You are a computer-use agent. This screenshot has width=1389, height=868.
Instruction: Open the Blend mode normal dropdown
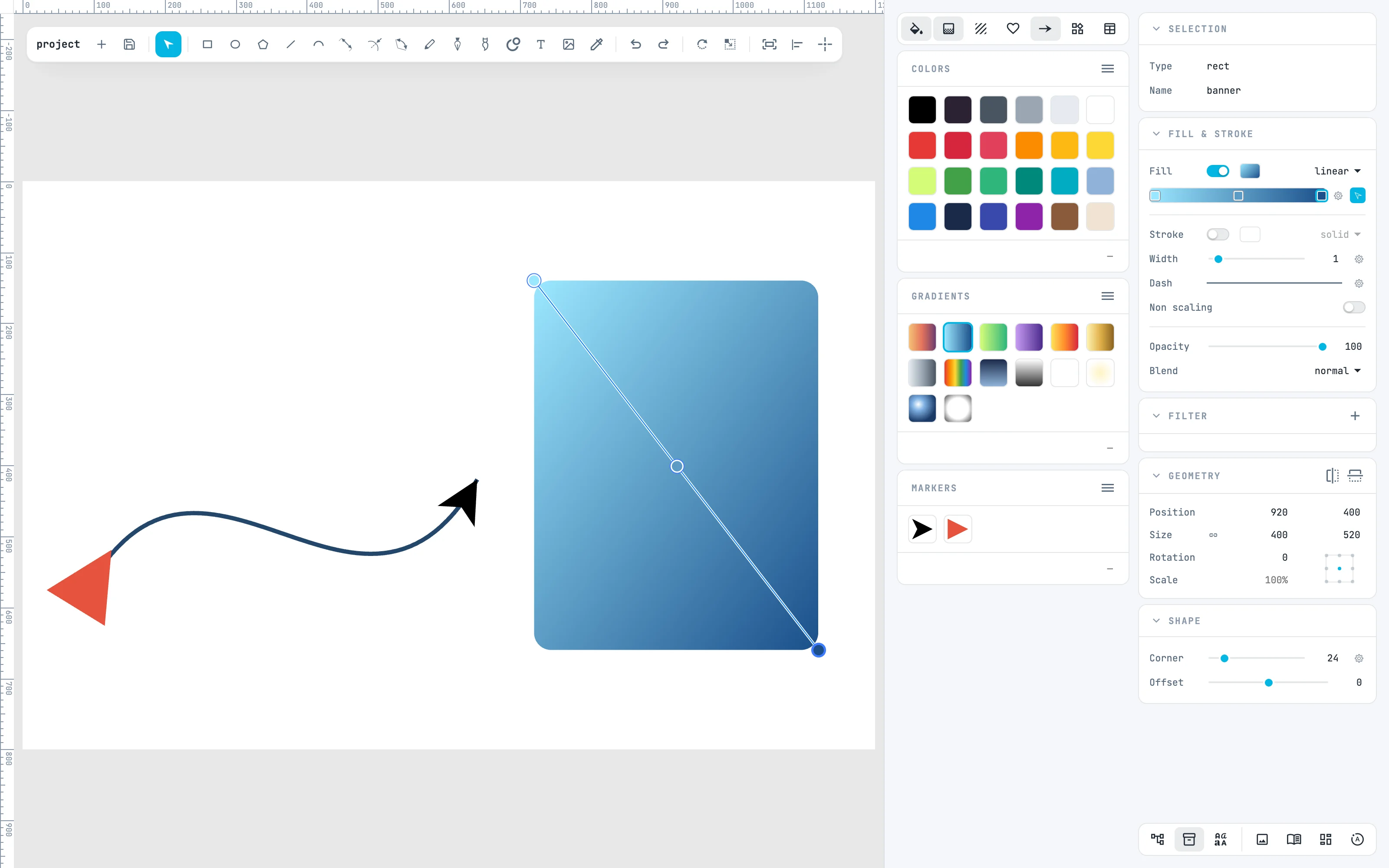pos(1337,371)
